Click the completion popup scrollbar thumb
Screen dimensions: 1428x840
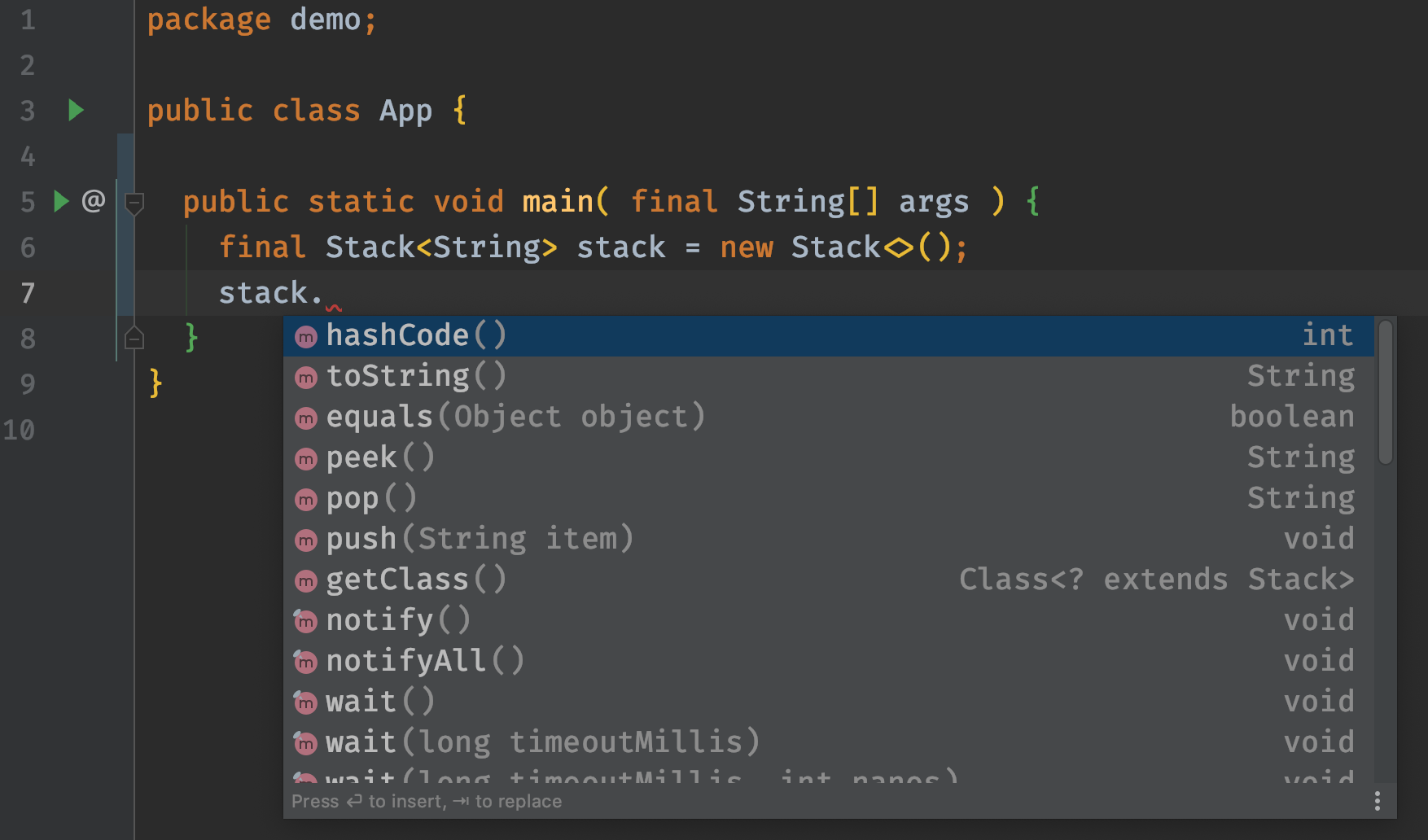coord(1386,392)
